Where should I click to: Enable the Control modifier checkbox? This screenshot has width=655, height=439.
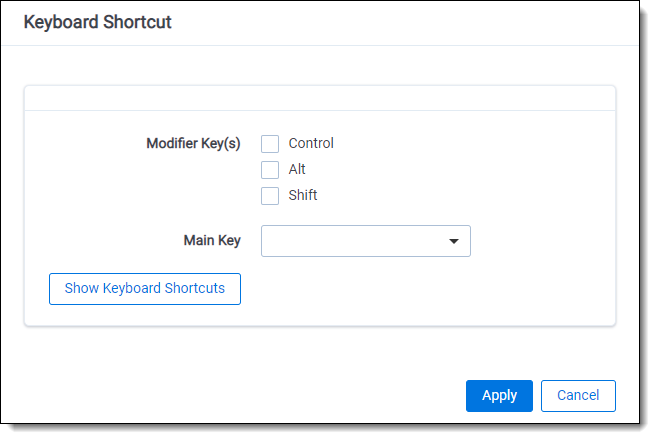click(270, 144)
